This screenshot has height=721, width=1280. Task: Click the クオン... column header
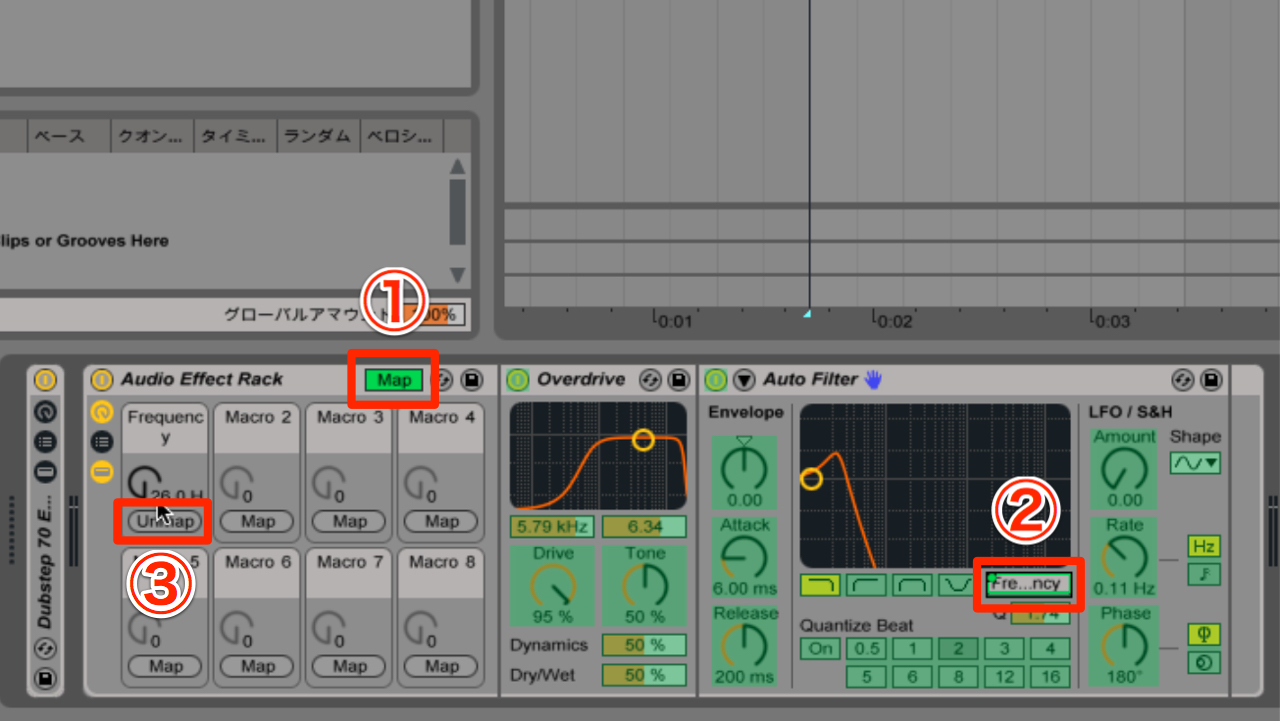[152, 135]
